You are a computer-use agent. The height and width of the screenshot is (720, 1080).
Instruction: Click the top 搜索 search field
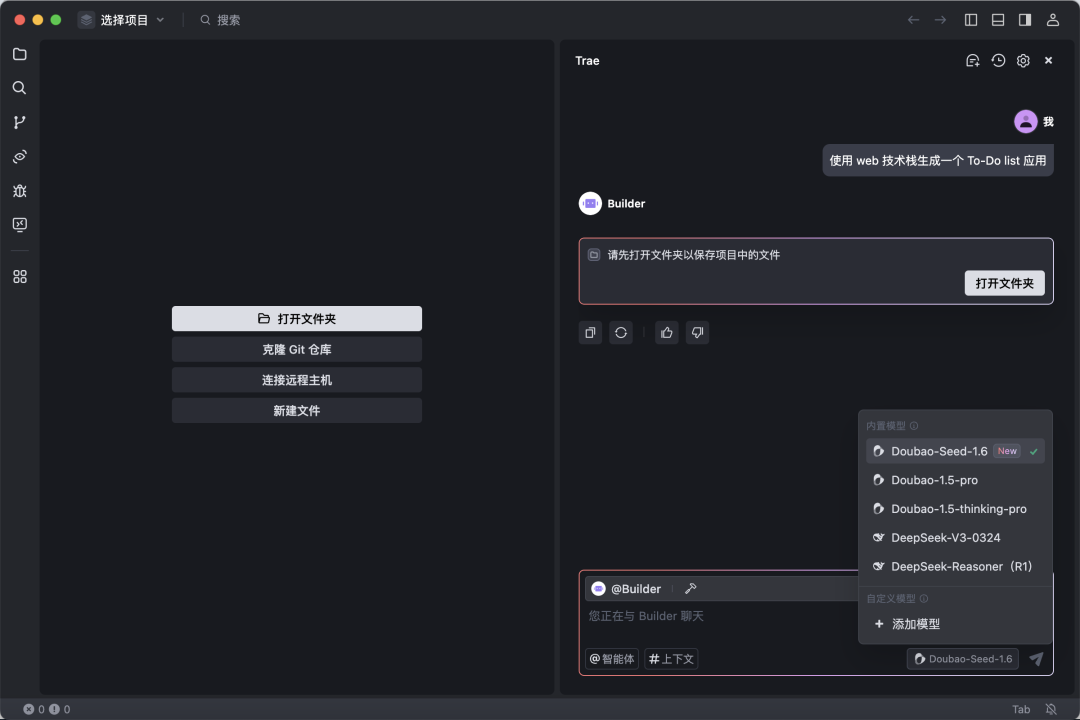[x=220, y=20]
